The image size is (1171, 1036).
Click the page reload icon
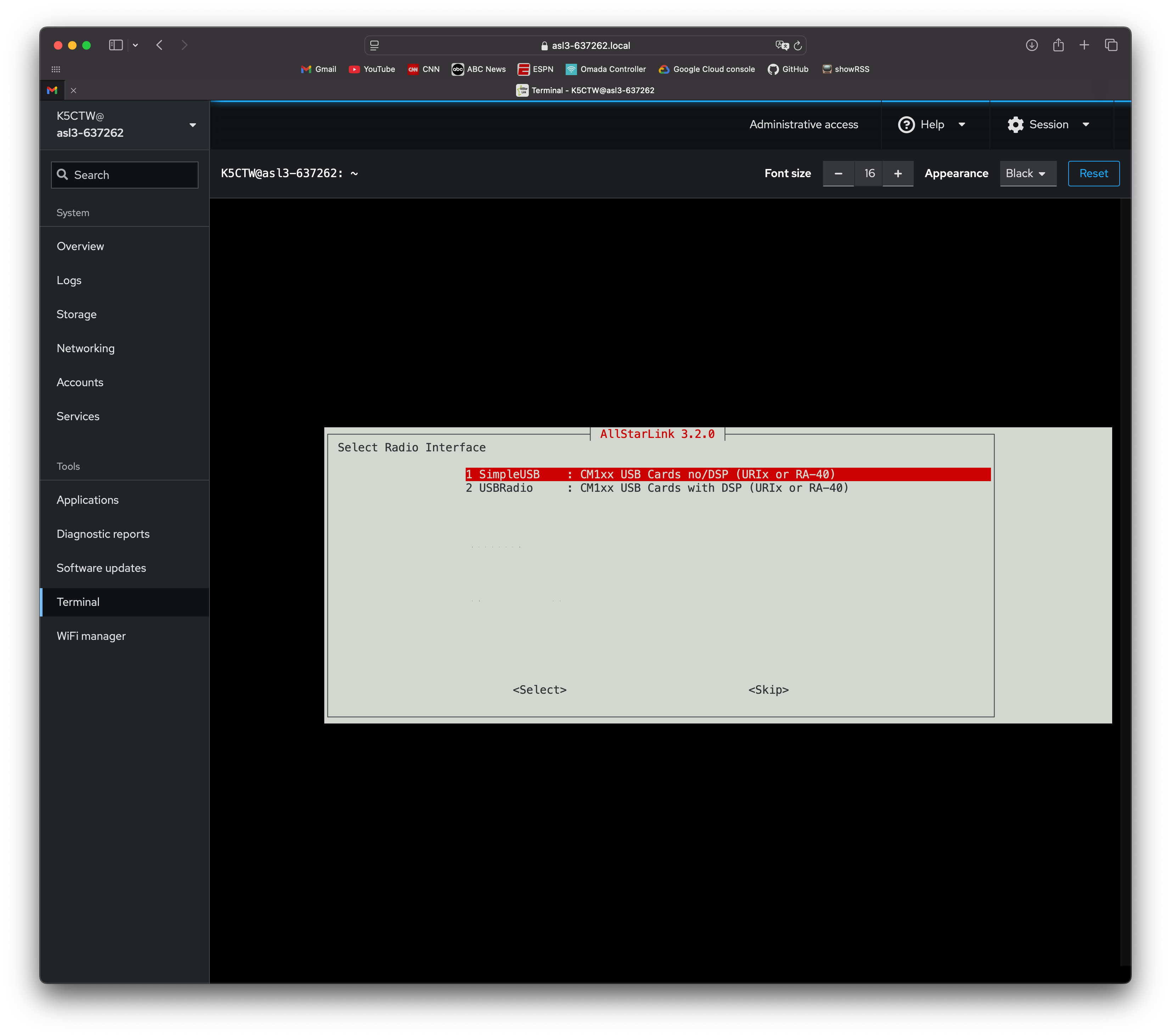coord(797,46)
